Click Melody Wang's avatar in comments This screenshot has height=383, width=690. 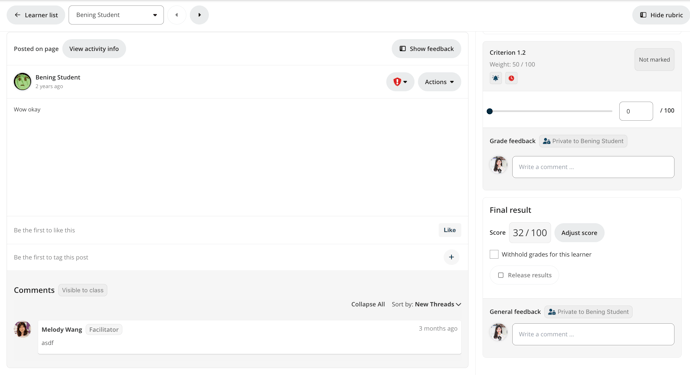click(x=22, y=329)
